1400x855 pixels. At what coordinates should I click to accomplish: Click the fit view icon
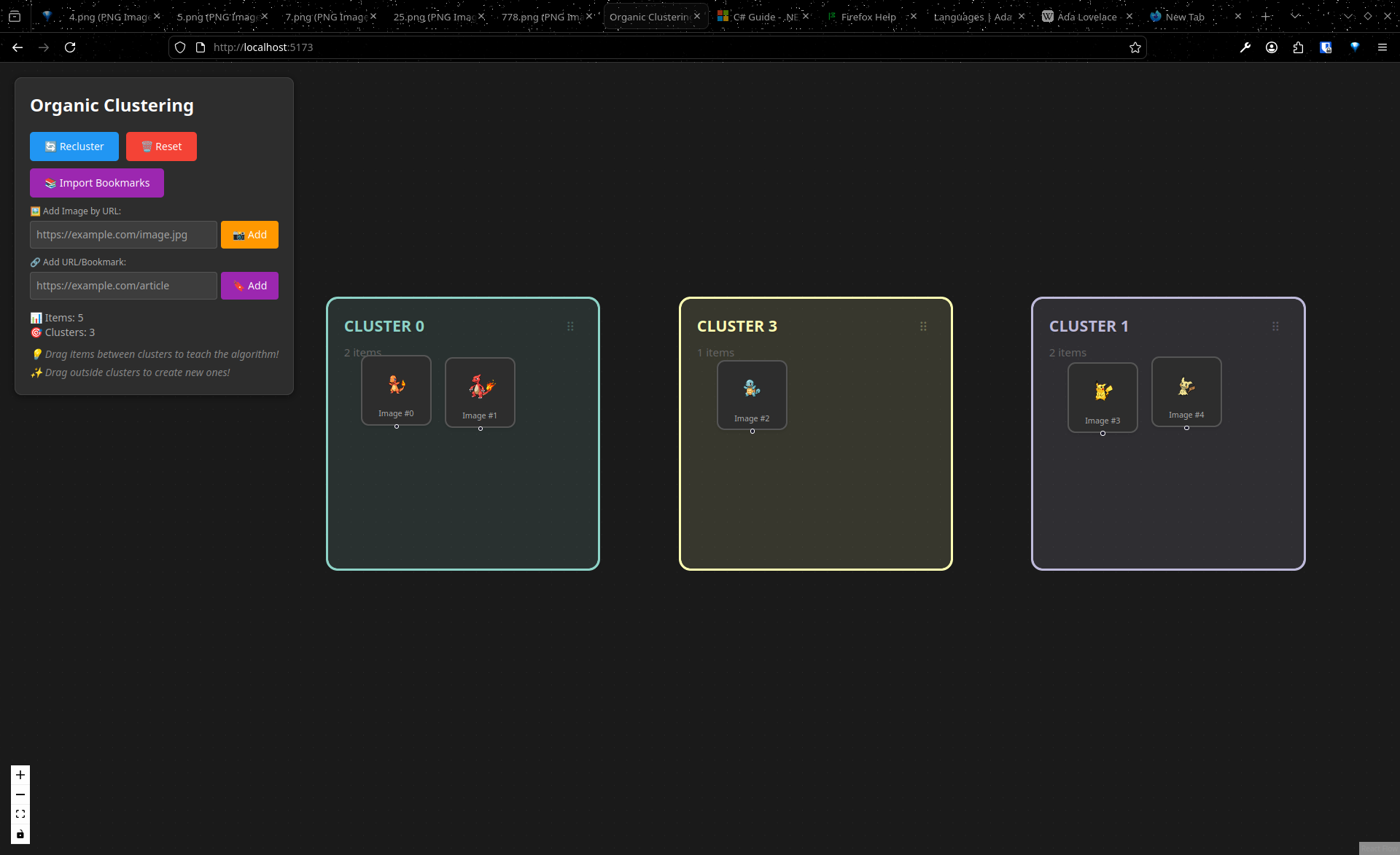pos(20,814)
